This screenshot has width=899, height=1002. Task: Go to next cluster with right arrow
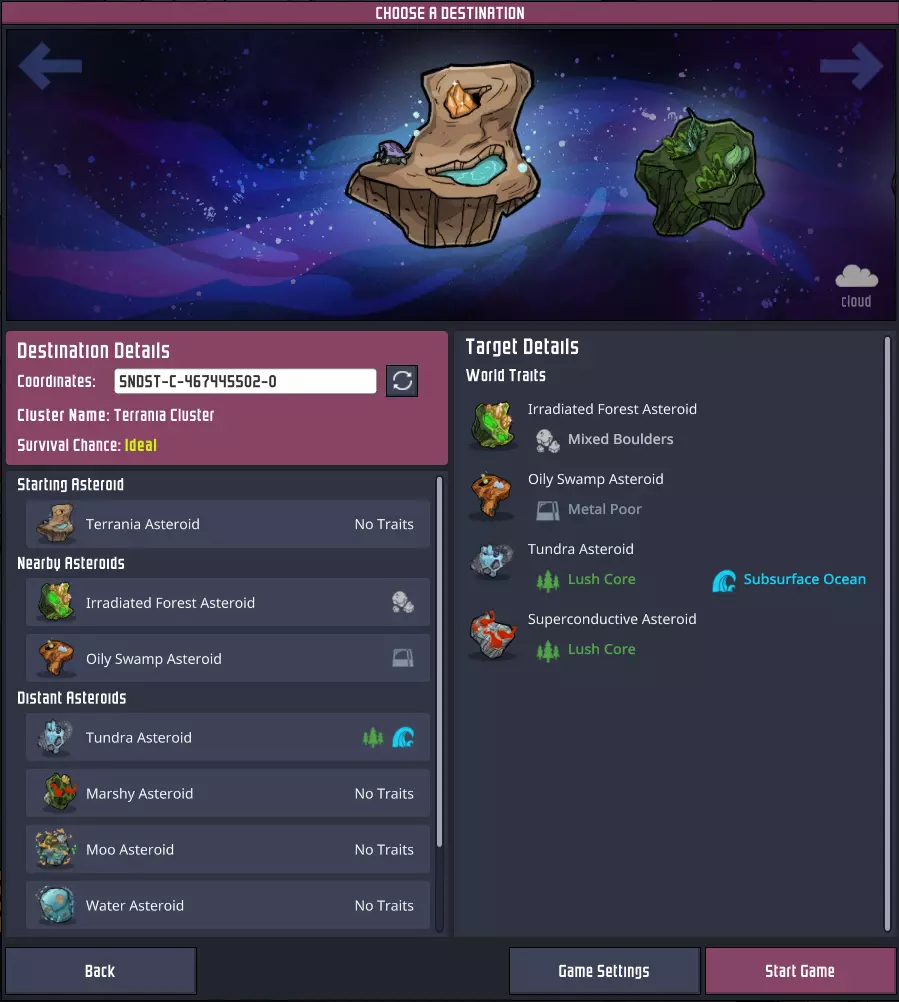click(850, 65)
